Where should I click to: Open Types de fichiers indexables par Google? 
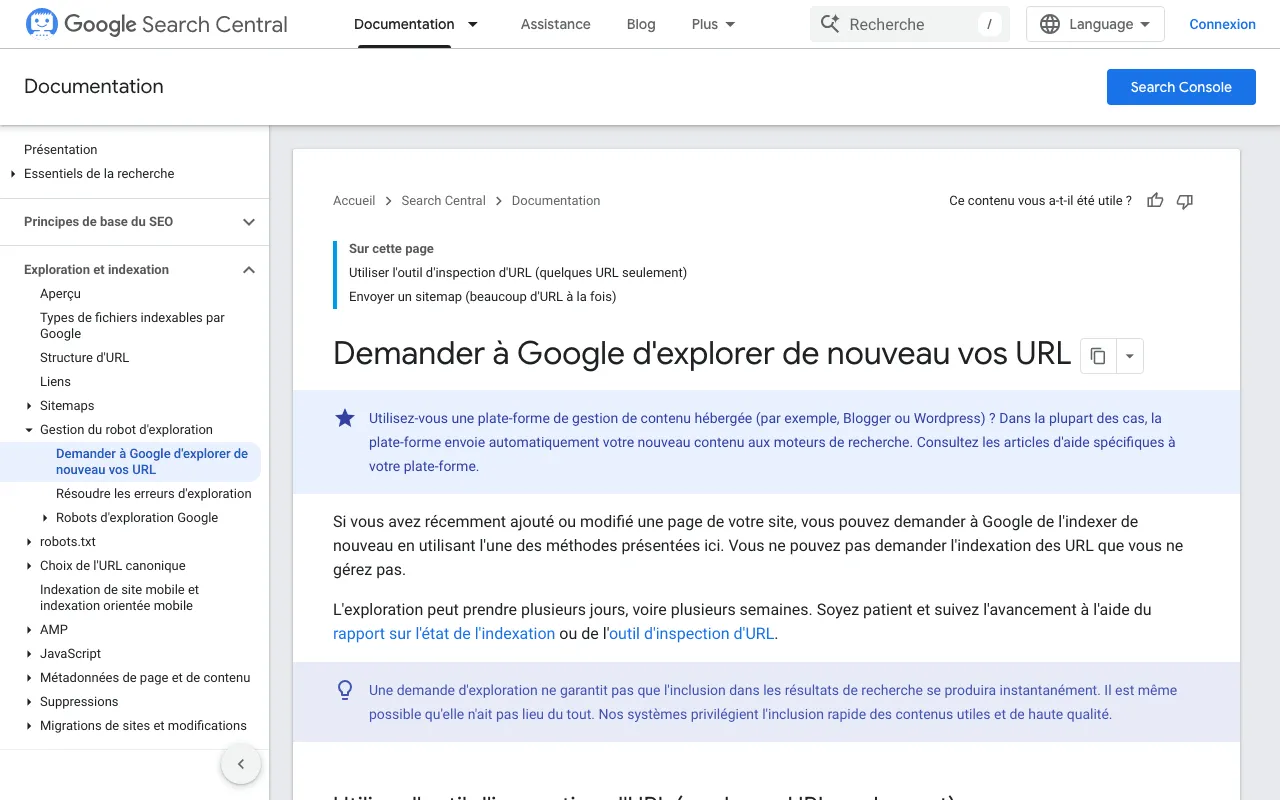coord(132,326)
